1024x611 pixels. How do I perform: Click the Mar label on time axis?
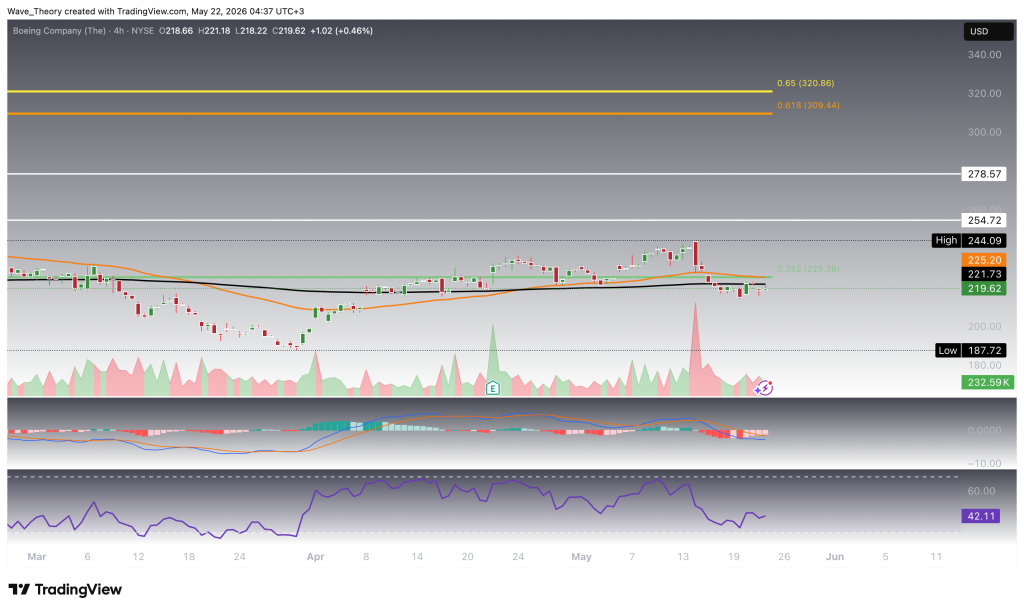click(37, 557)
